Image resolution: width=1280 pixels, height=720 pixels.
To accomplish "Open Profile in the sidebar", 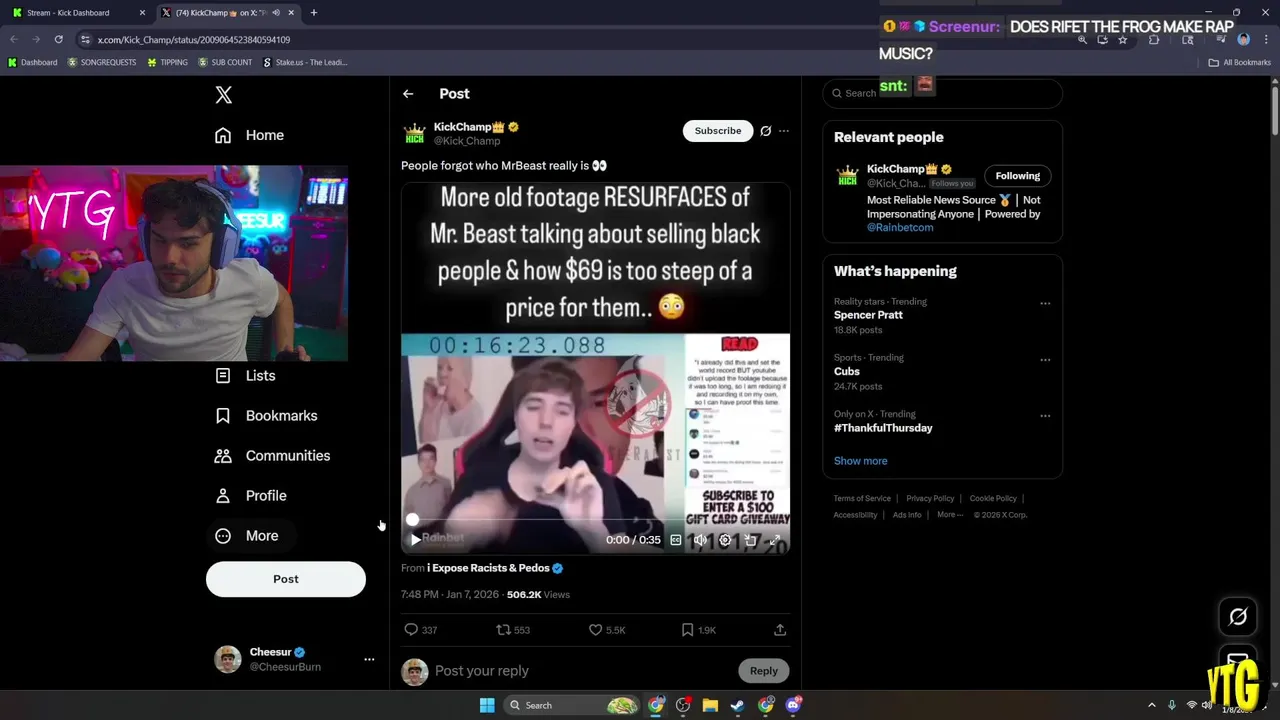I will pos(252,496).
